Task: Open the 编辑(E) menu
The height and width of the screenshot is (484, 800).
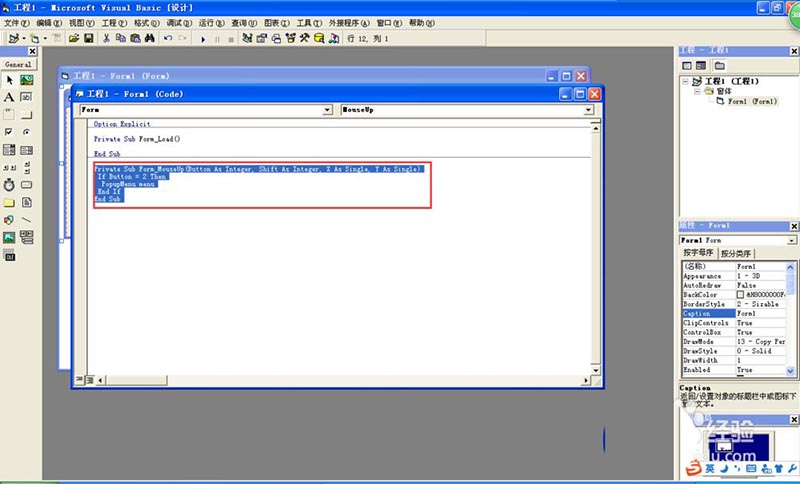Action: point(49,23)
